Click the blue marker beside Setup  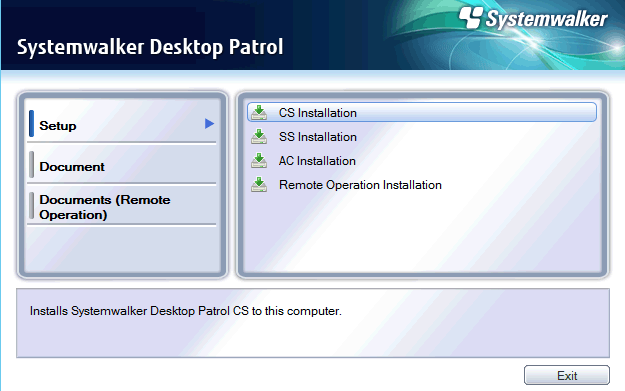31,124
